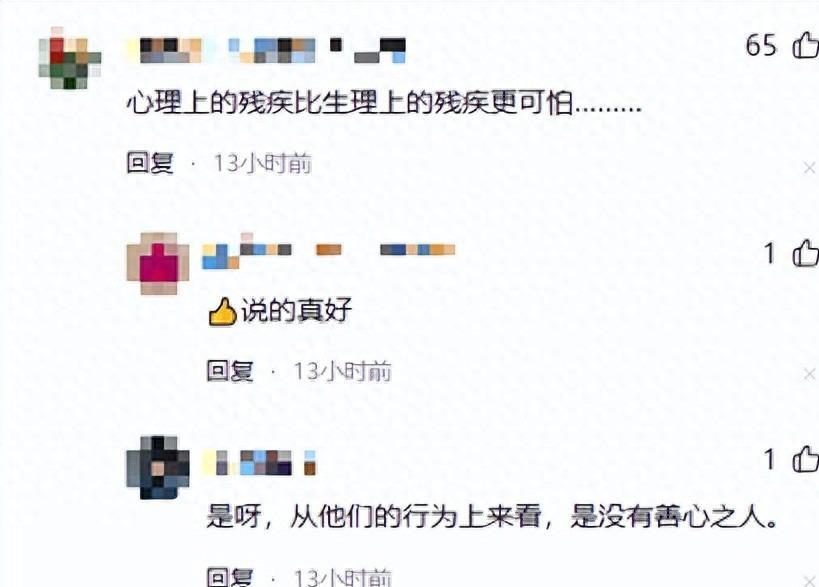
Task: Click the 65 like count number
Action: pos(761,45)
